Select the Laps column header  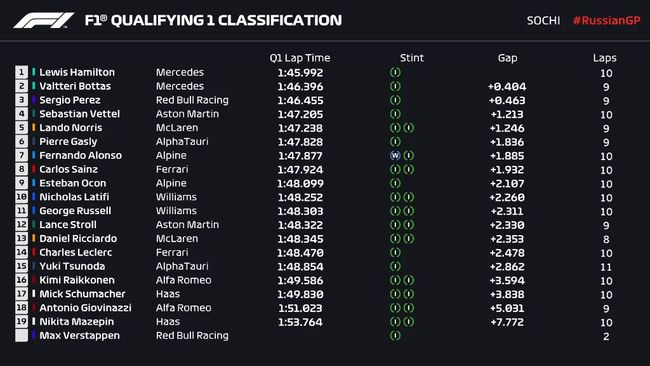click(604, 58)
